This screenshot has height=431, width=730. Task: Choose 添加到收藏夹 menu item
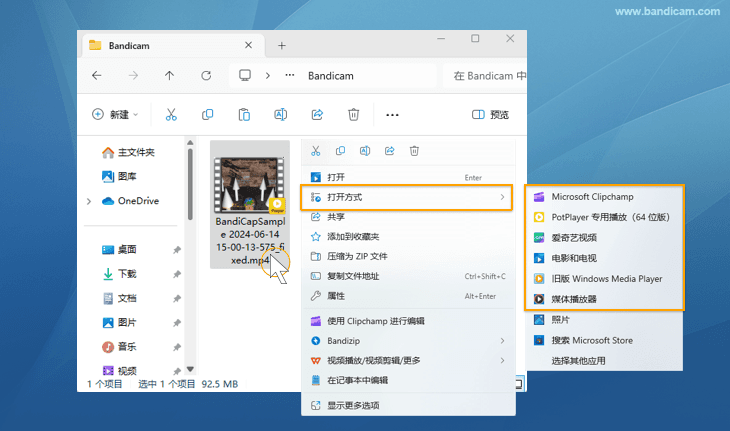coord(408,236)
